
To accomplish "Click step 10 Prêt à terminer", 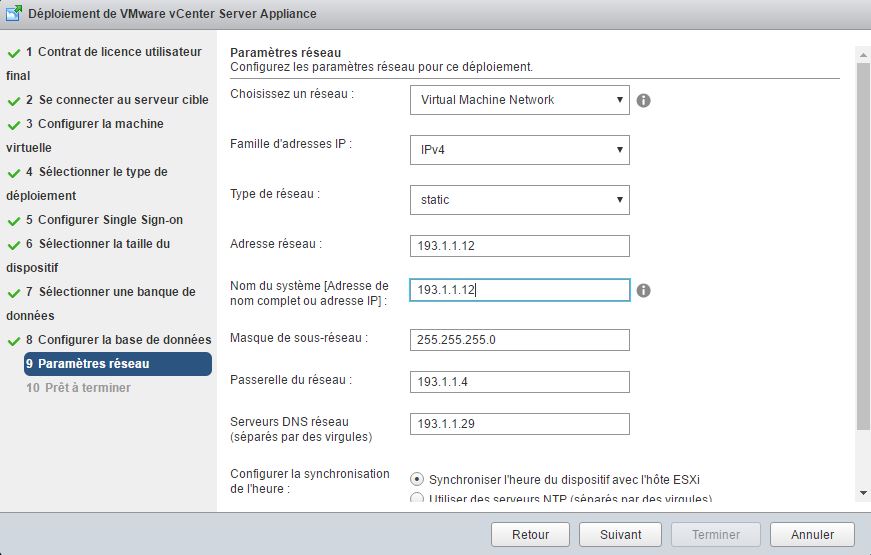I will coord(78,388).
